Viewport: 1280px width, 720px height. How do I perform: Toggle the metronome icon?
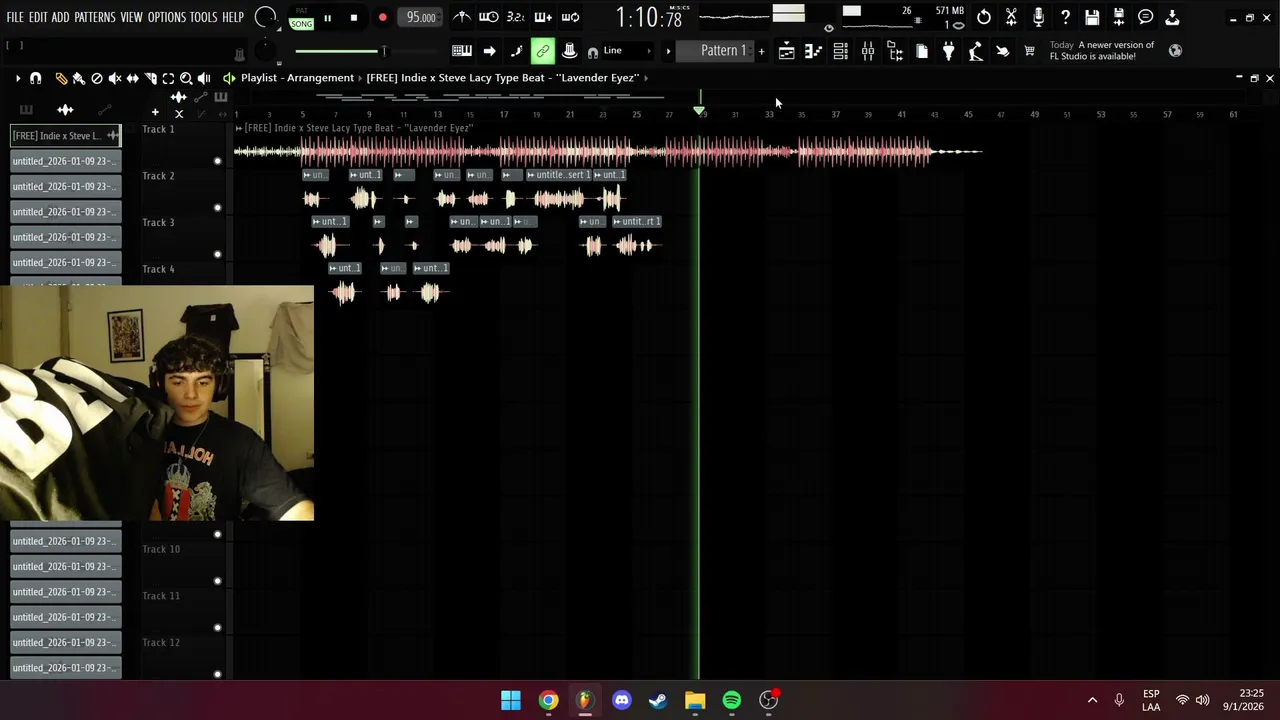[x=462, y=17]
